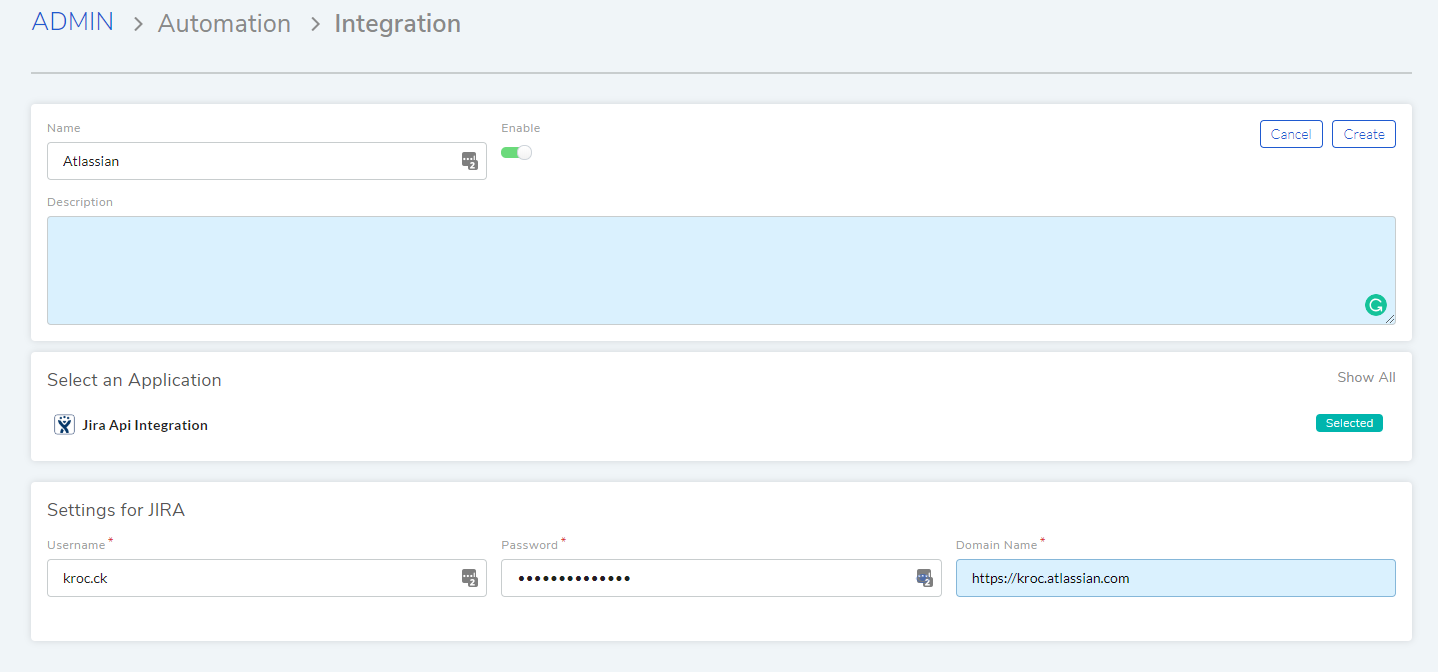Image resolution: width=1438 pixels, height=672 pixels.
Task: Click the Description label text
Action: [80, 202]
